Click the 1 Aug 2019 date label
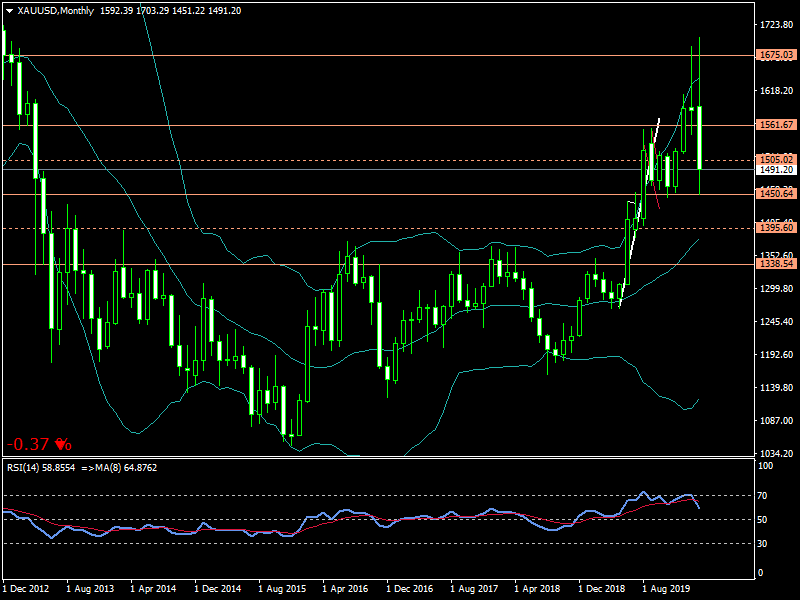The image size is (800, 600). click(x=667, y=590)
